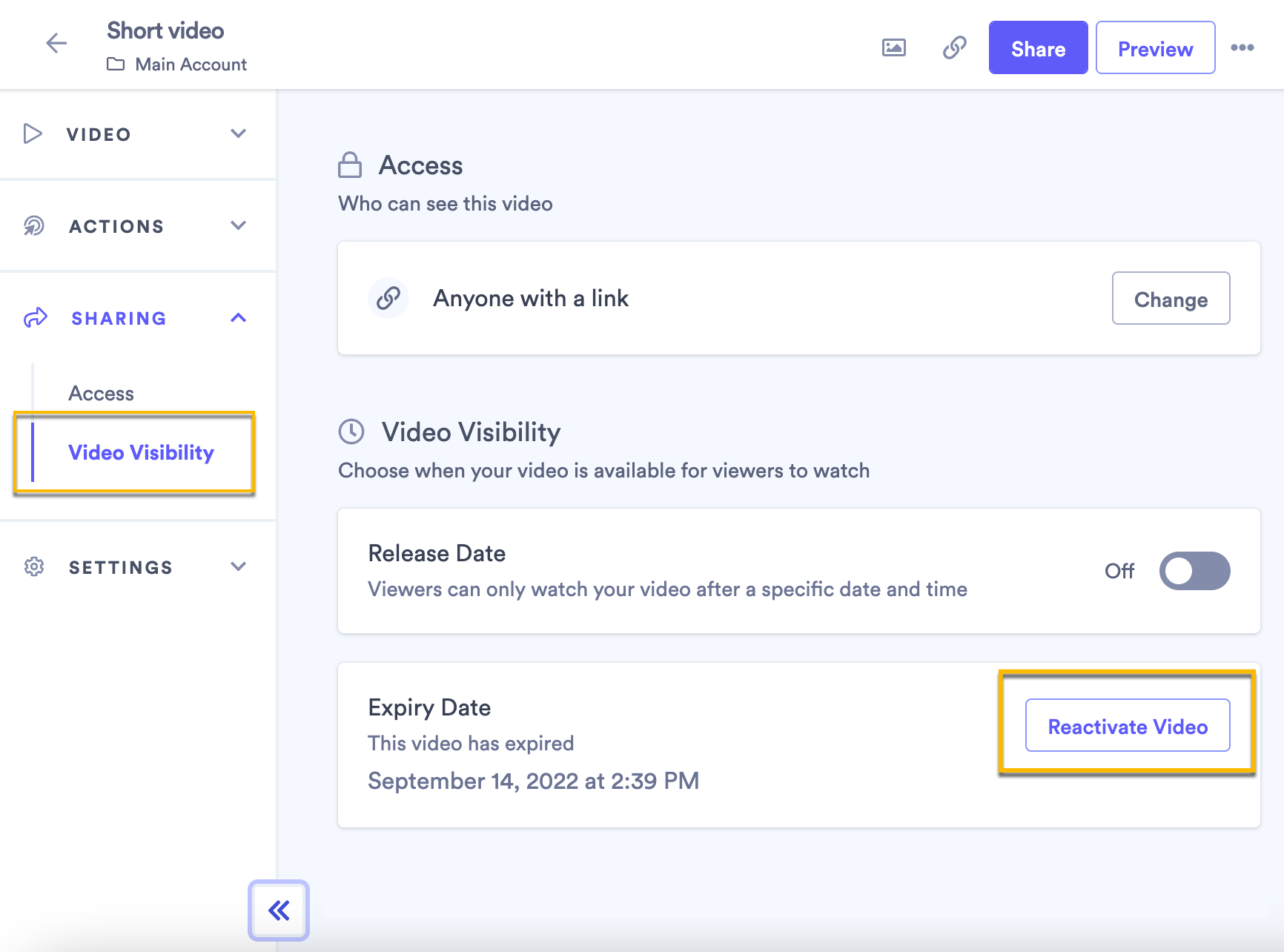Click the Main Account folder link
Screen dimensions: 1284x952
(x=191, y=65)
